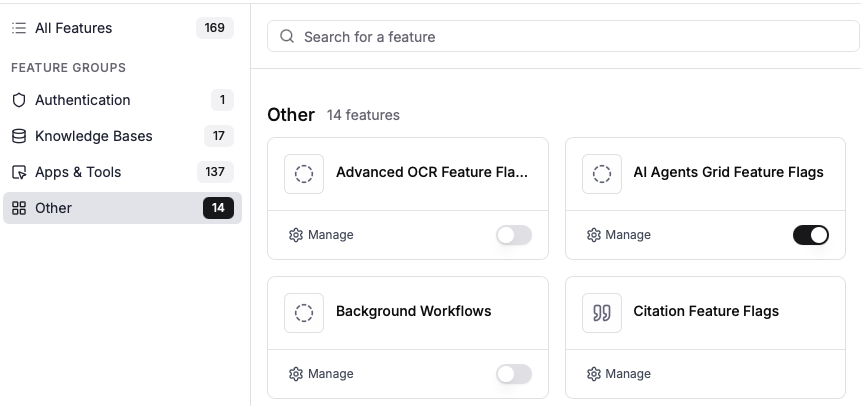
Task: Open the Knowledge Bases feature group
Action: coord(96,136)
